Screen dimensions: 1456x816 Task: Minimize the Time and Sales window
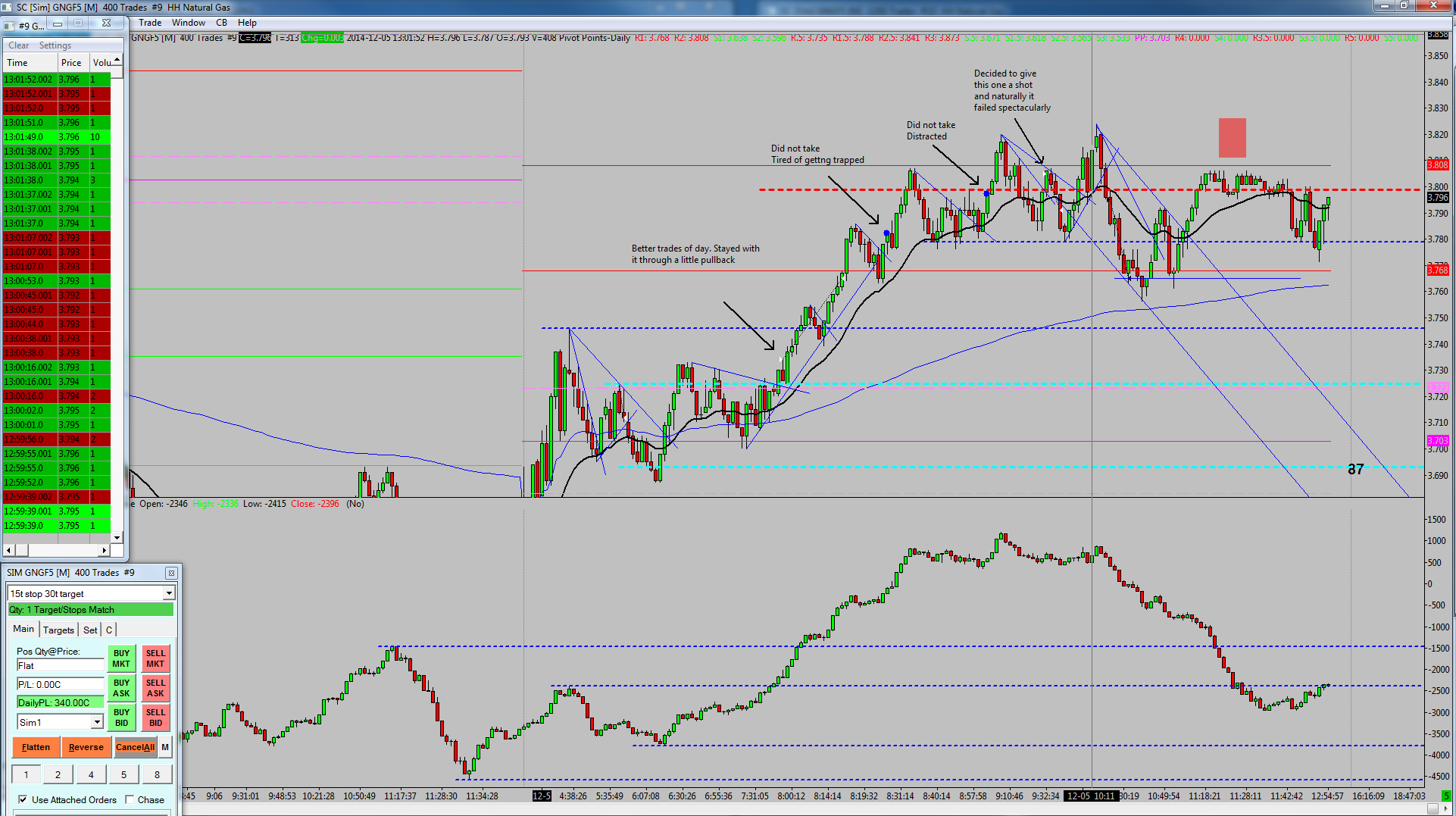pyautogui.click(x=58, y=23)
